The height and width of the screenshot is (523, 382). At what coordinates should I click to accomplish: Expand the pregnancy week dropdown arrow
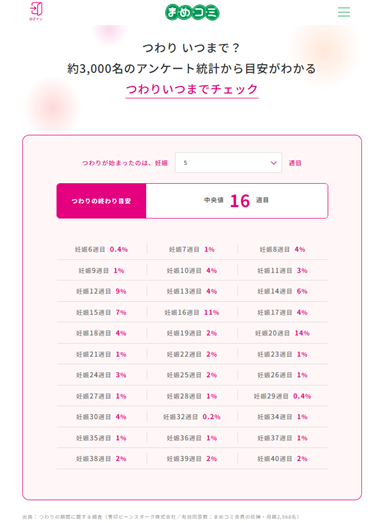273,163
